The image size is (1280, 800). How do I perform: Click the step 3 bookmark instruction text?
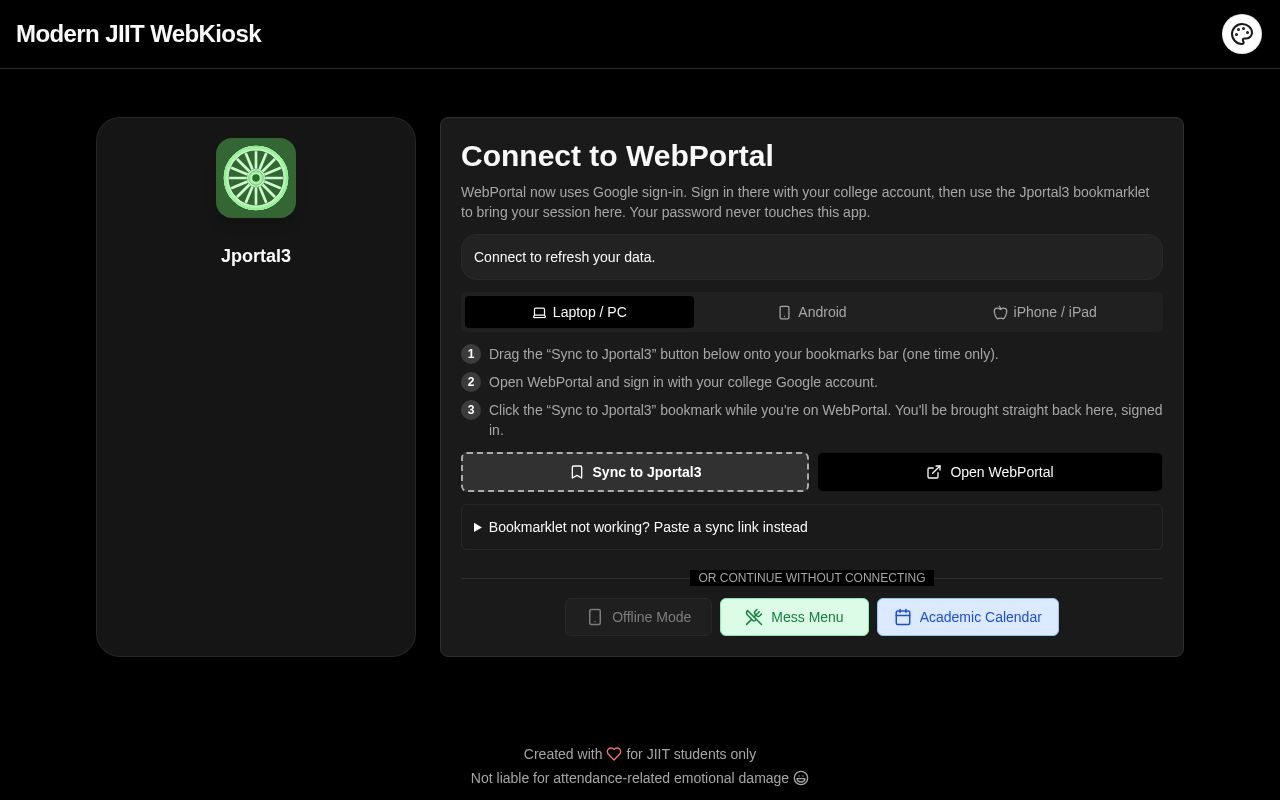click(x=826, y=420)
